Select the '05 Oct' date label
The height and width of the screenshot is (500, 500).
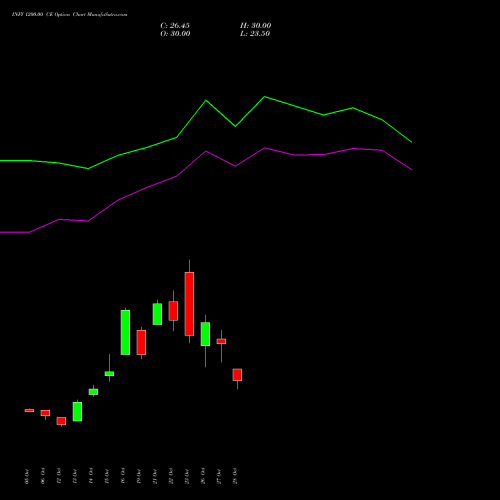click(x=27, y=476)
